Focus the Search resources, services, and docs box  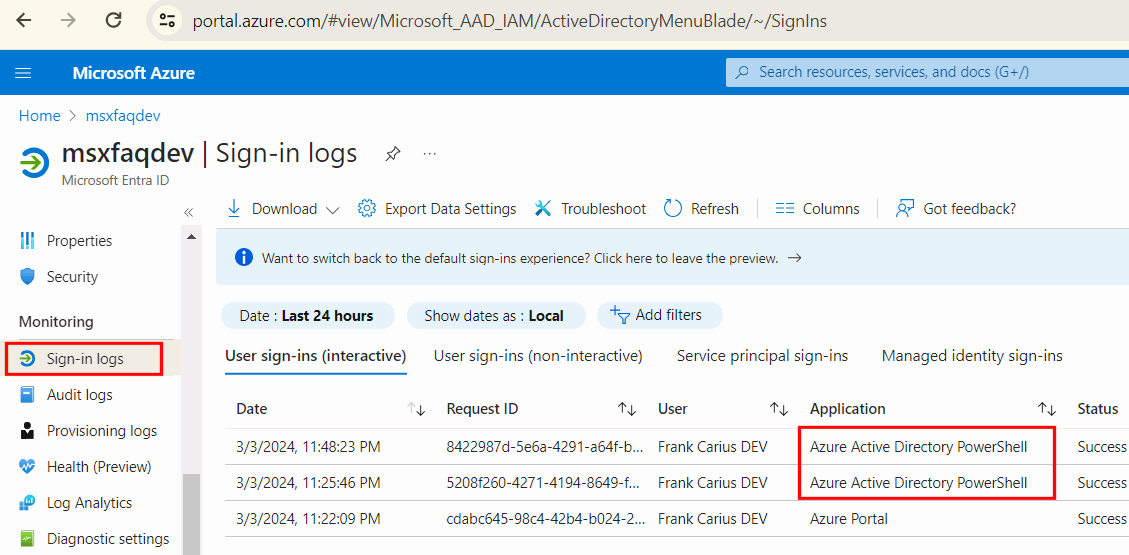pyautogui.click(x=927, y=72)
